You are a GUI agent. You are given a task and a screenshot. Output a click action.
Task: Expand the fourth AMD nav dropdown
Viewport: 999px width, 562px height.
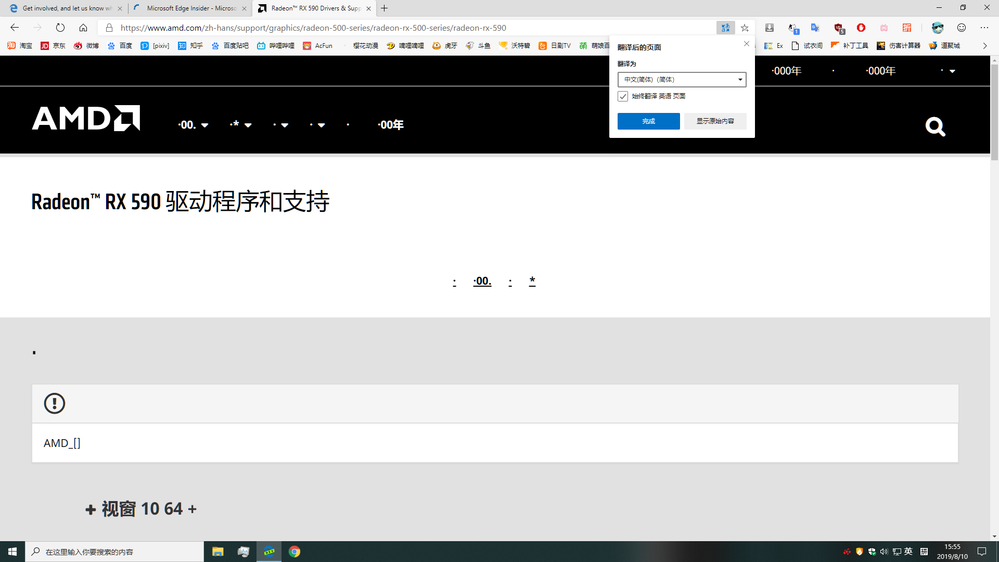coord(317,125)
